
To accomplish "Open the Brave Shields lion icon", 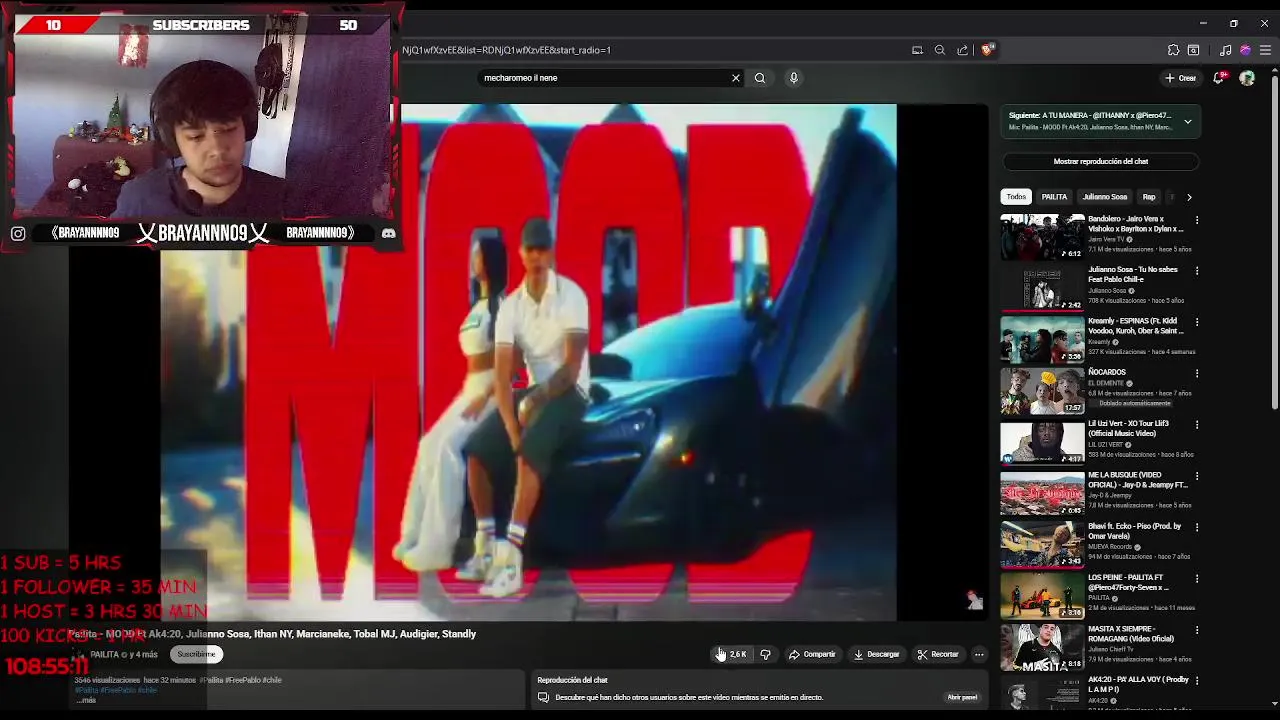I will coord(988,50).
